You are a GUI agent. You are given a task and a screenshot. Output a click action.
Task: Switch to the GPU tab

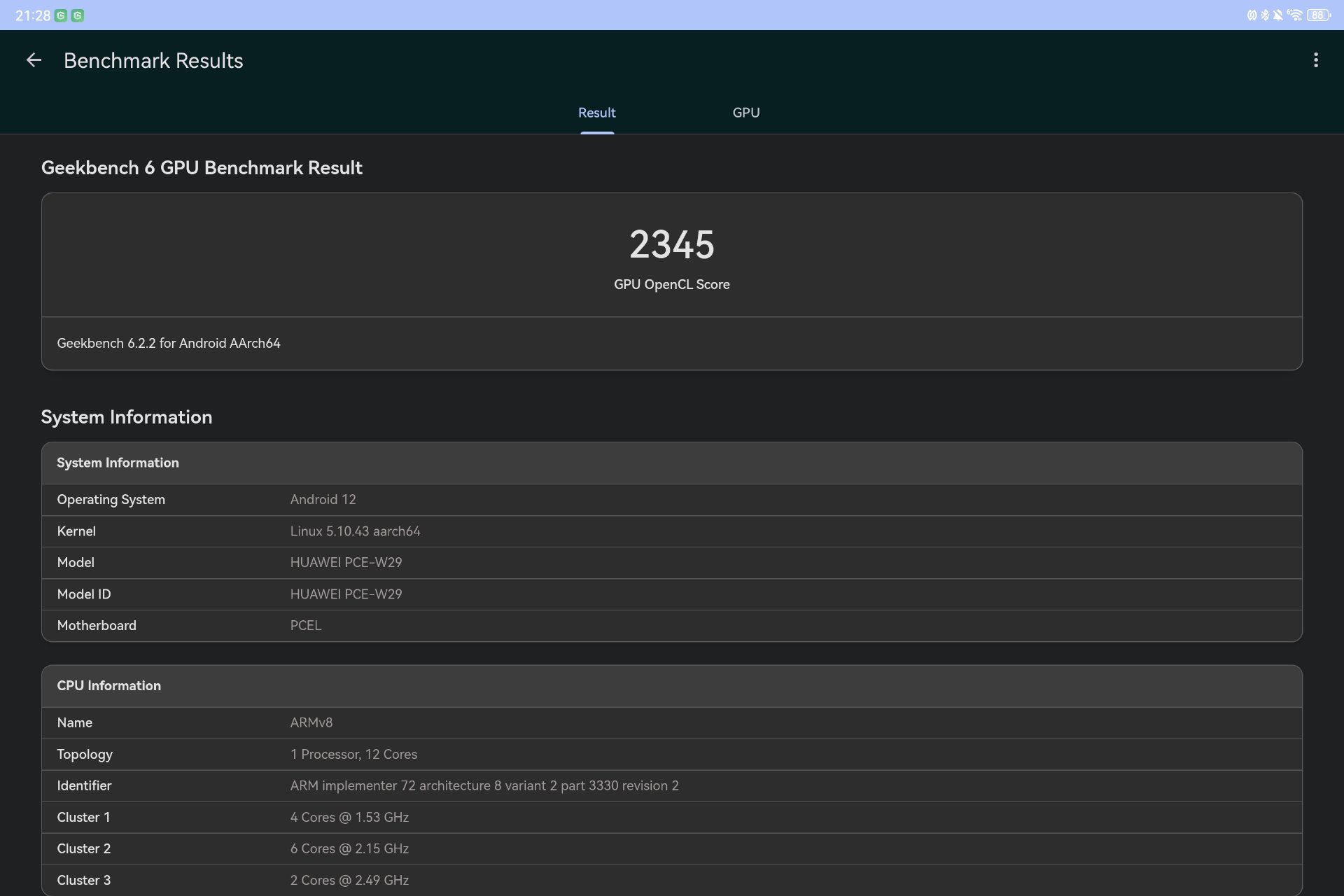[x=746, y=113]
